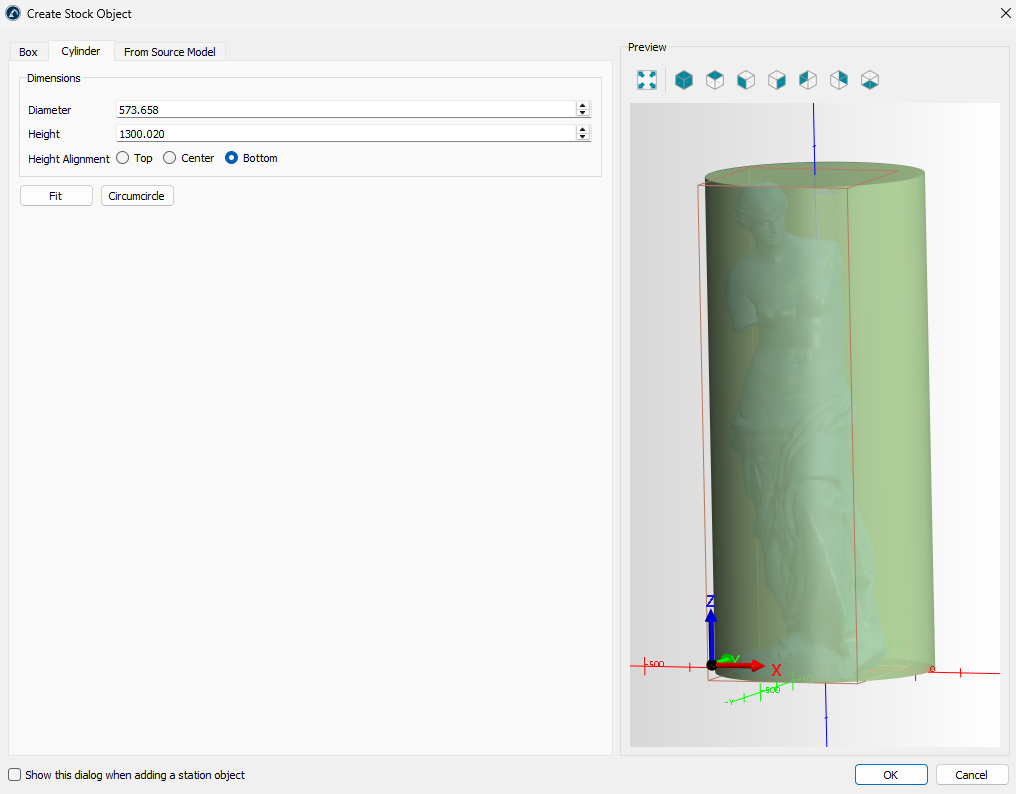Switch to the Box tab
Image resolution: width=1016 pixels, height=794 pixels.
pyautogui.click(x=28, y=52)
